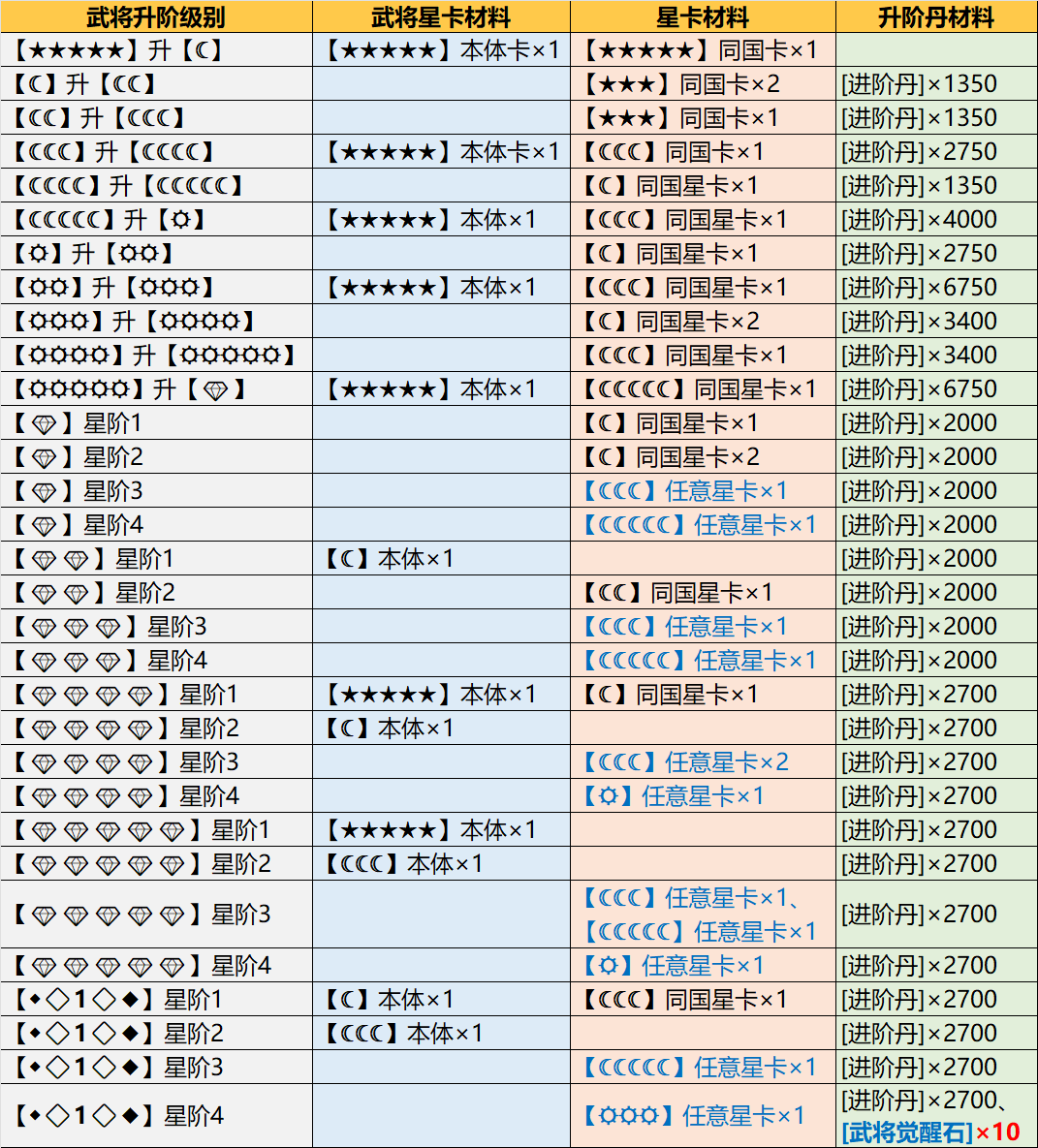
Task: Select the sun 任意星卡×1 in five-diamond 星阶4 row
Action: (703, 965)
